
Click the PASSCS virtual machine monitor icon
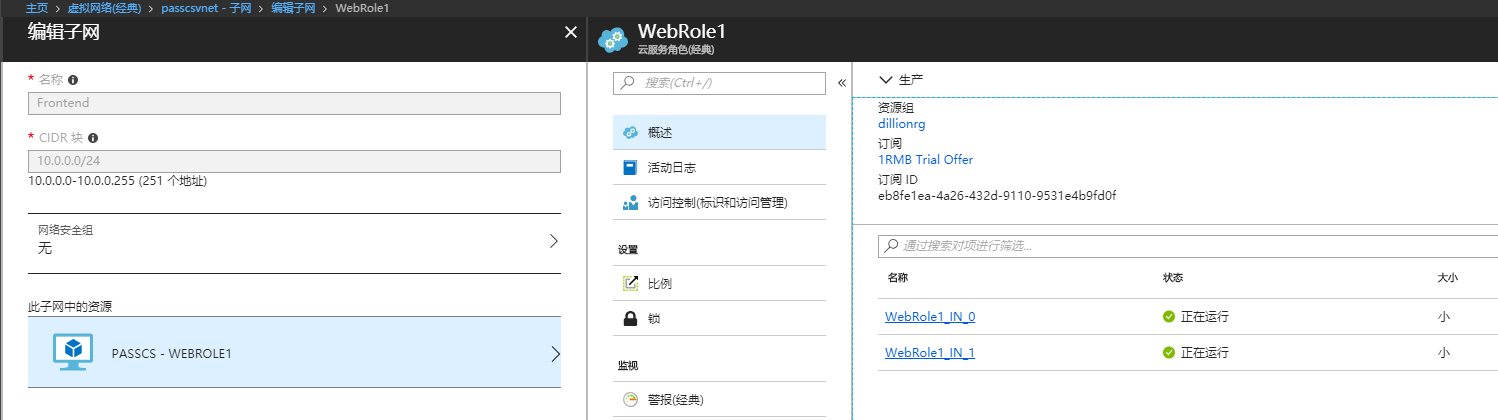click(72, 352)
